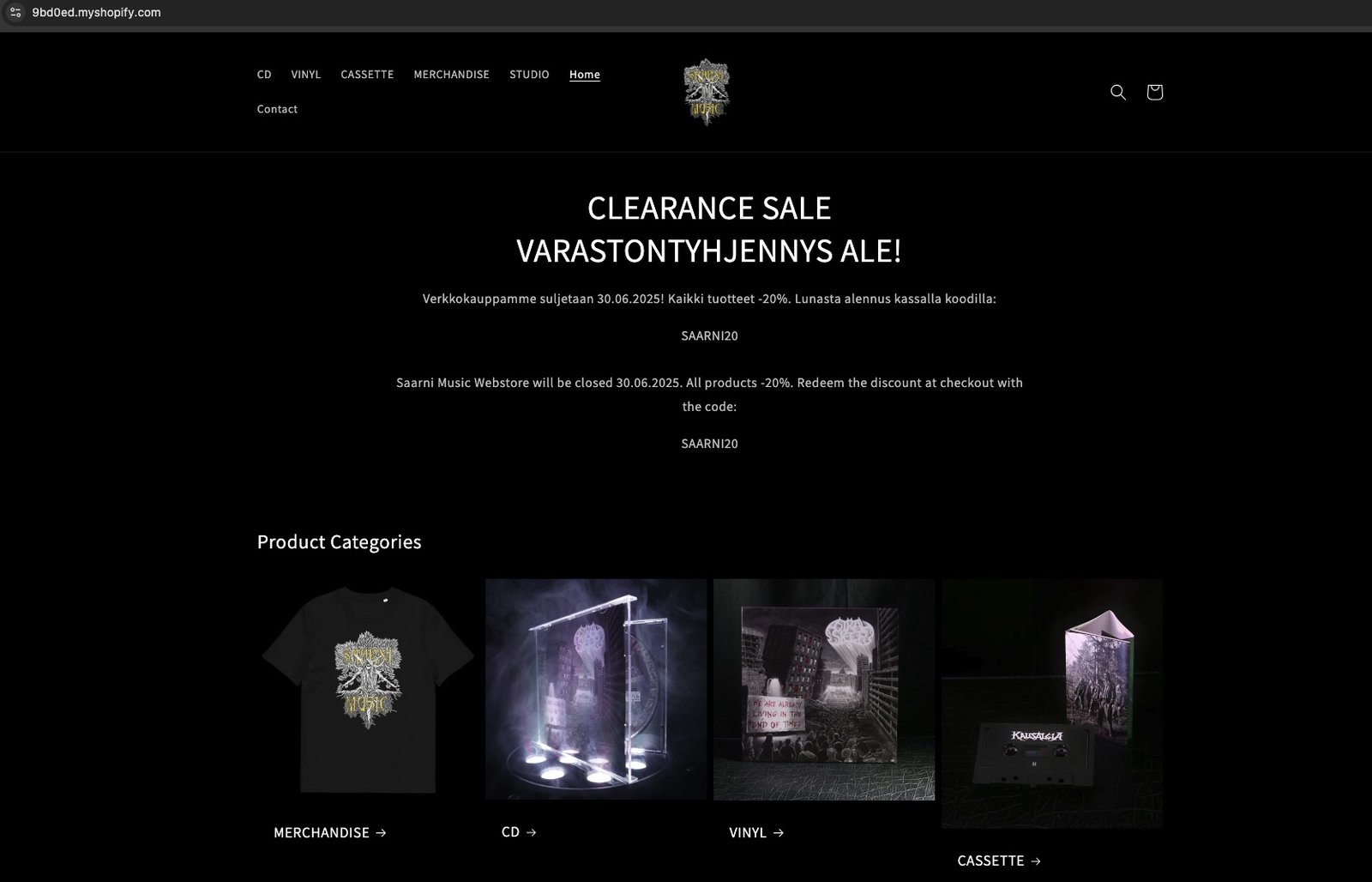Click the Kausalgia cassette image
This screenshot has width=1372, height=882.
tap(1052, 704)
